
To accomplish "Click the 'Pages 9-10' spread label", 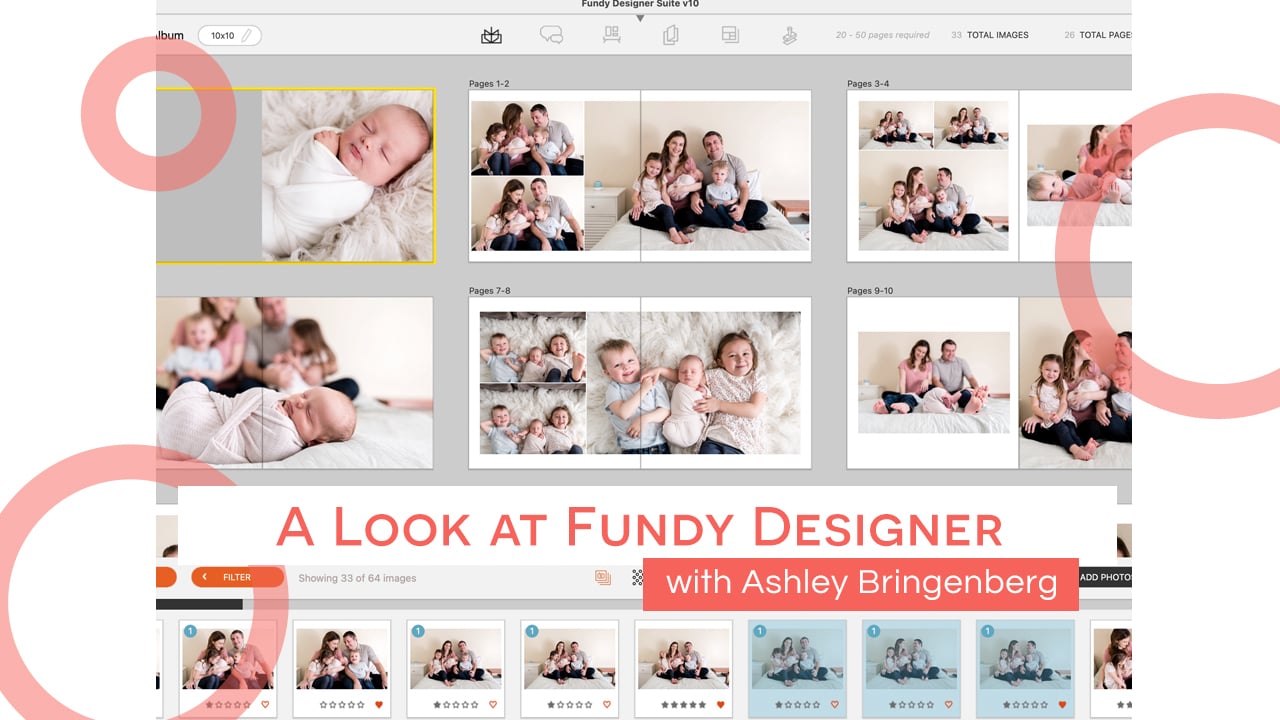I will coord(870,291).
